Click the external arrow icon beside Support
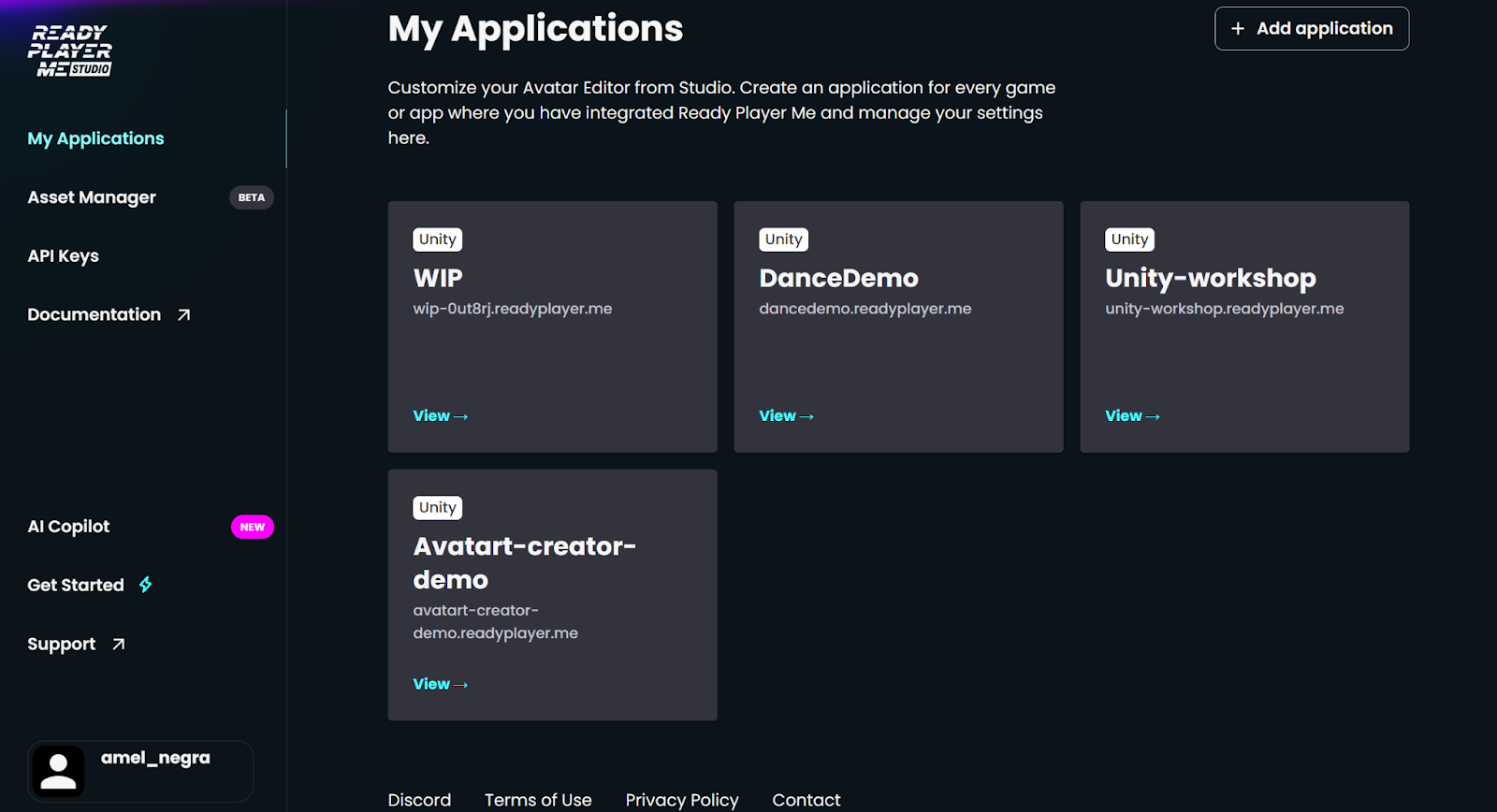This screenshot has height=812, width=1497. click(x=119, y=644)
